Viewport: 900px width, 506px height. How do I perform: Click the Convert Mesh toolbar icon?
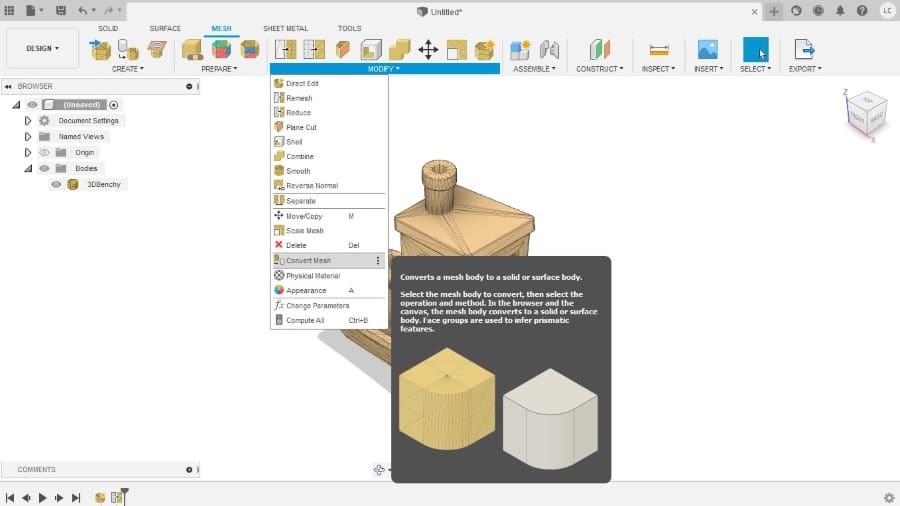click(x=484, y=49)
